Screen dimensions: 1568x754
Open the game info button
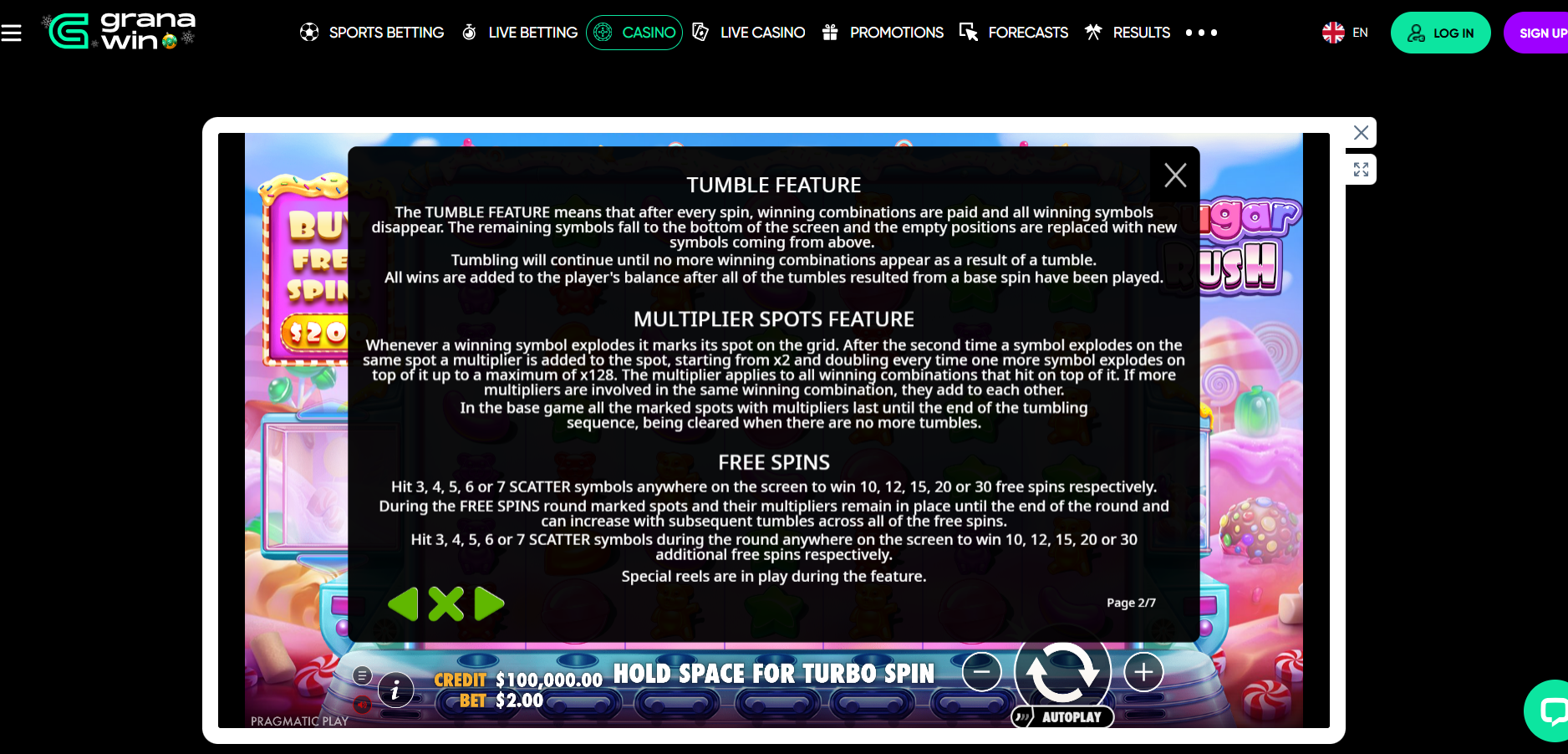pyautogui.click(x=395, y=690)
